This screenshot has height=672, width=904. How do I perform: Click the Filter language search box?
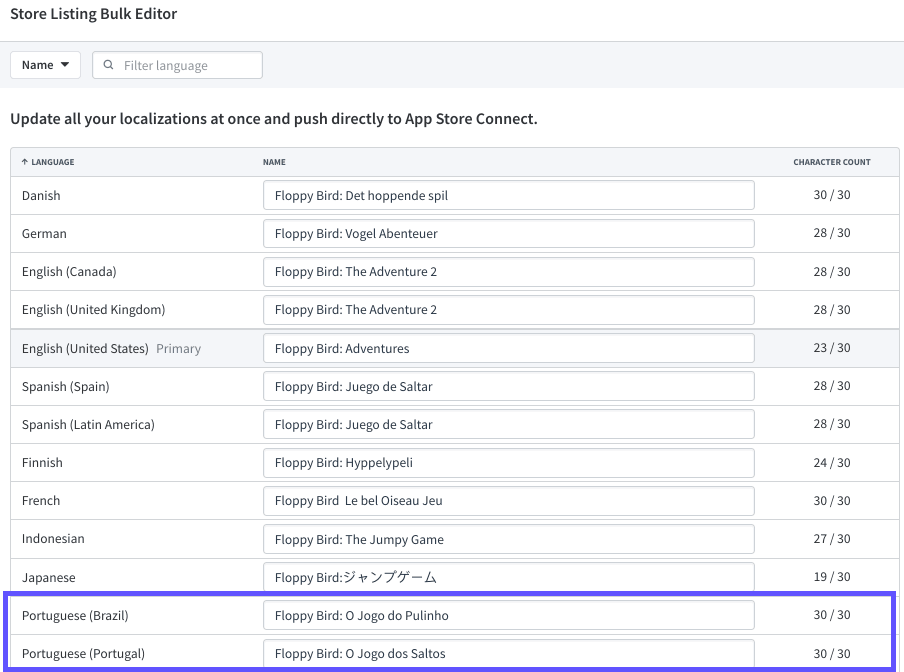click(x=178, y=65)
